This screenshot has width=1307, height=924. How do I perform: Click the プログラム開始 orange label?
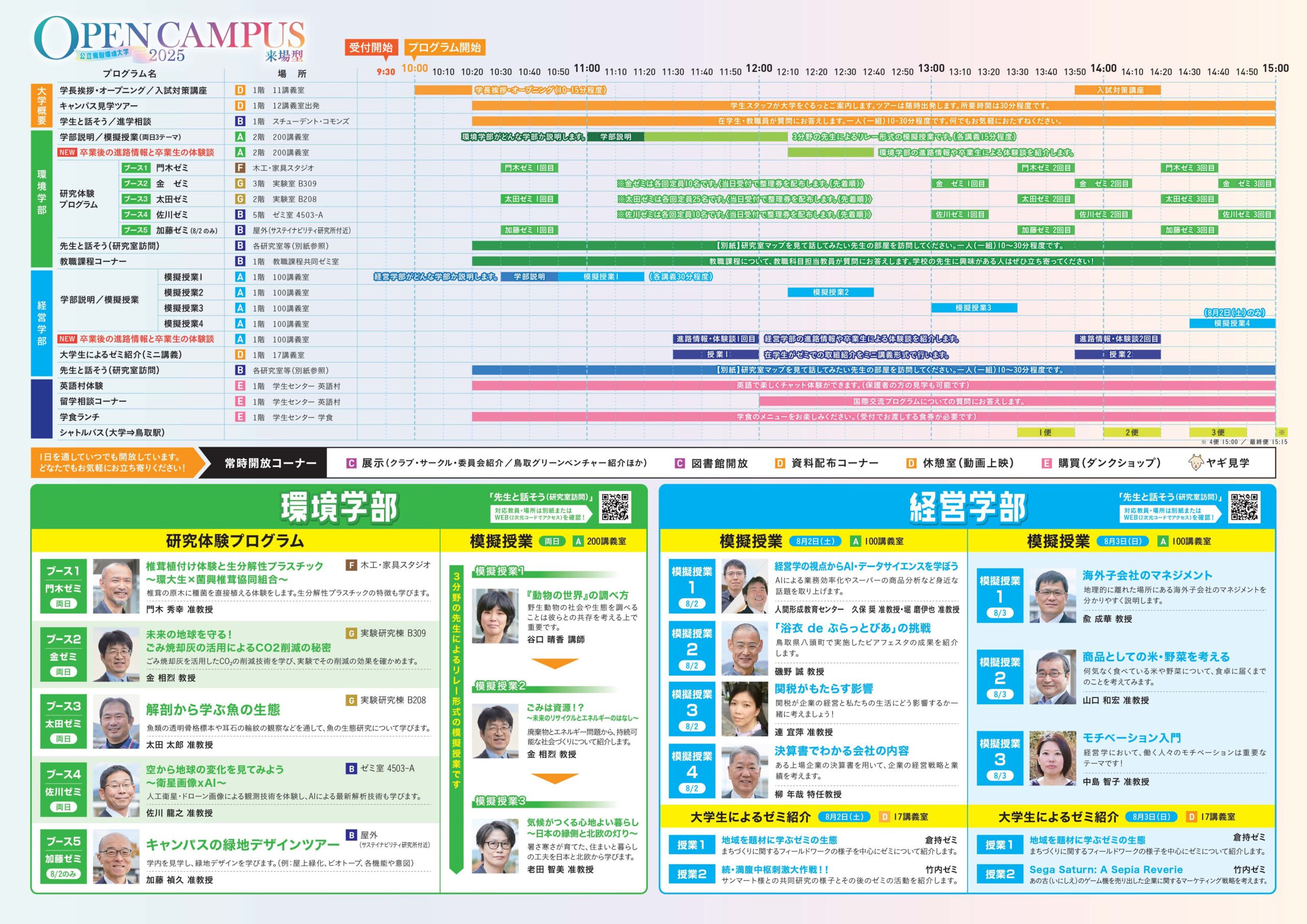coord(445,48)
